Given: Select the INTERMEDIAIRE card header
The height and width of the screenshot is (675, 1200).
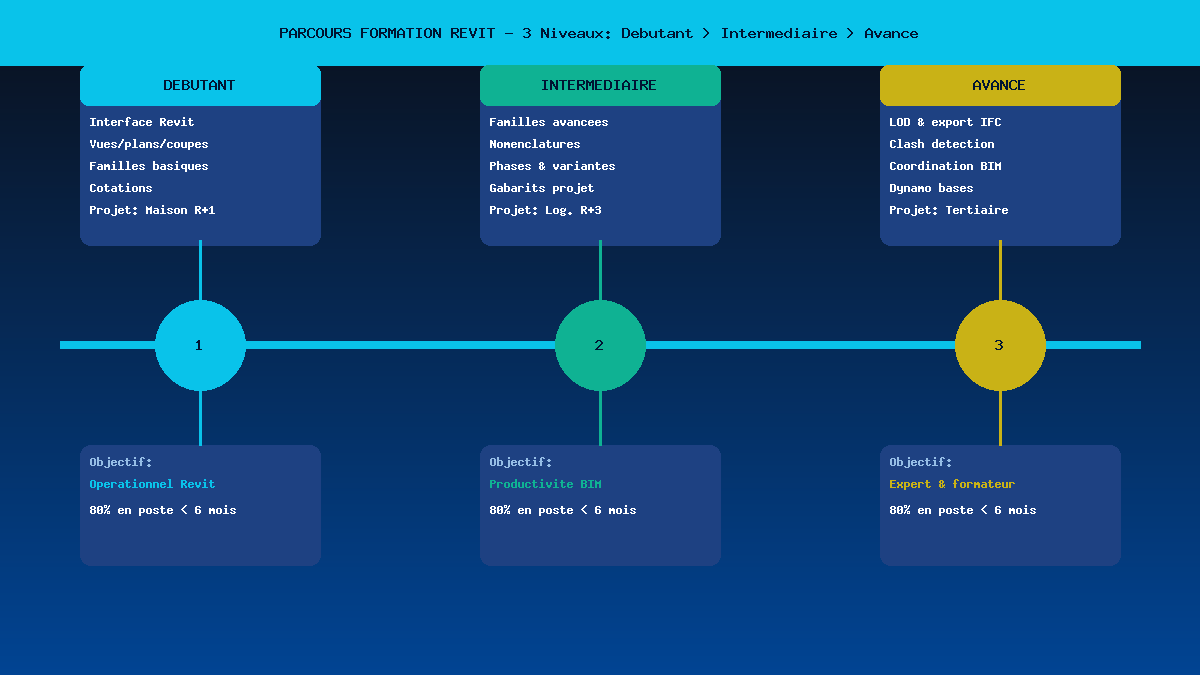Looking at the screenshot, I should (x=600, y=85).
